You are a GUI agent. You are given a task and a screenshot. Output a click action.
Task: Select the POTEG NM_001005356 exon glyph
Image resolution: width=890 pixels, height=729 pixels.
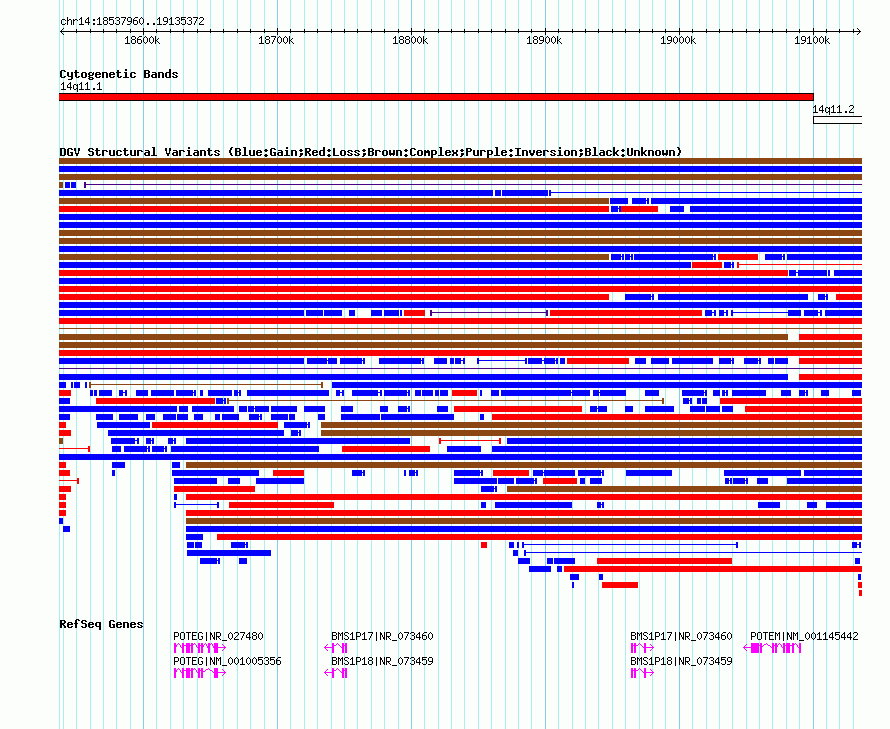pyautogui.click(x=200, y=673)
